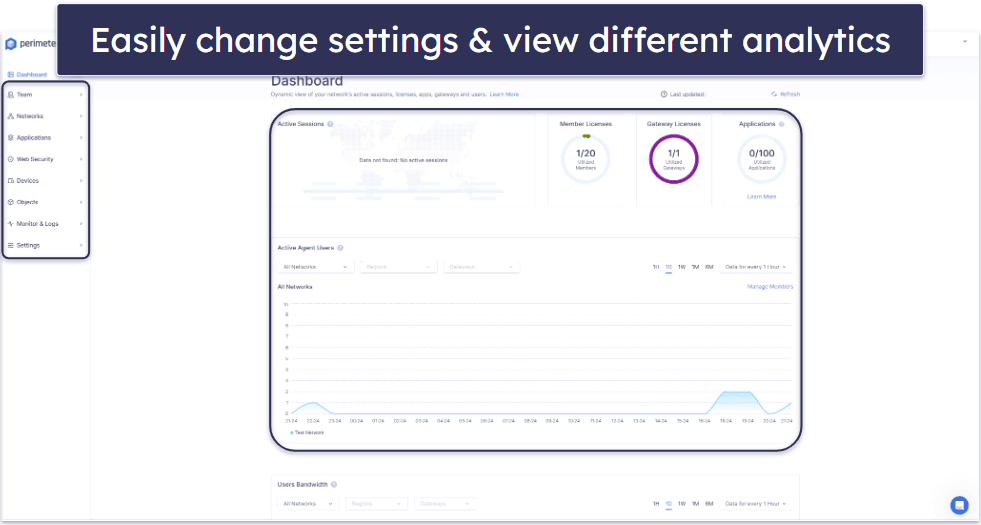Viewport: 981px width, 525px height.
Task: Open the chat support bubble icon
Action: tap(958, 505)
